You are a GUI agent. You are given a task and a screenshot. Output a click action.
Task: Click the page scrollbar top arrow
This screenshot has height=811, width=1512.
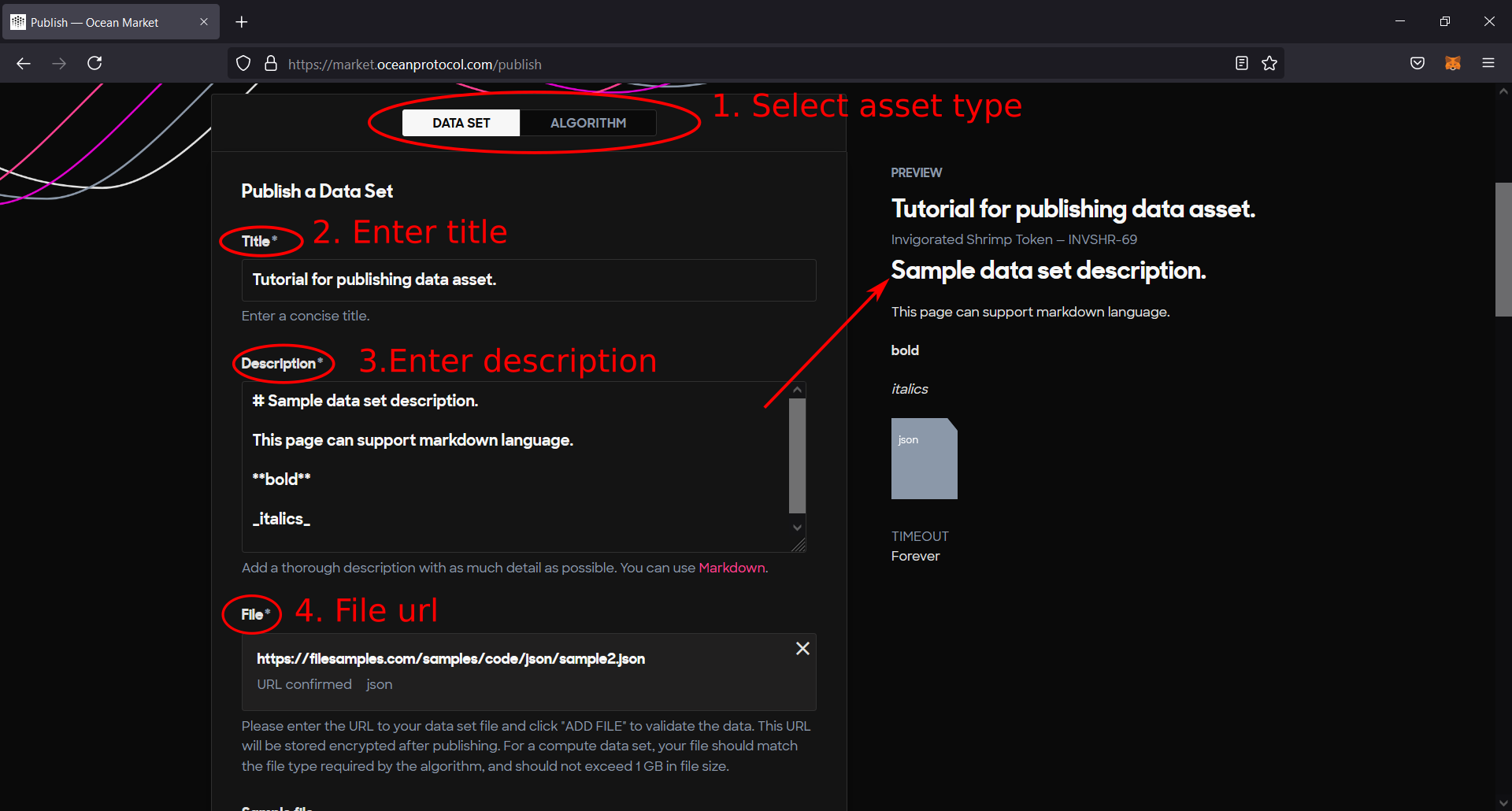click(1503, 91)
